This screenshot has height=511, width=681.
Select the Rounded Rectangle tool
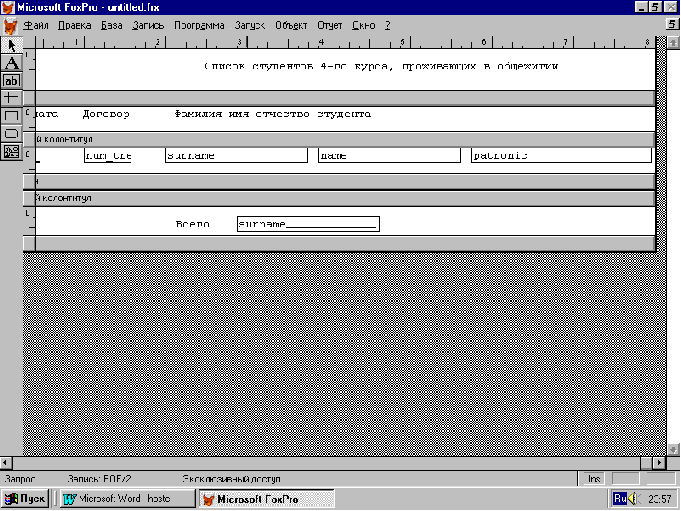tap(11, 134)
